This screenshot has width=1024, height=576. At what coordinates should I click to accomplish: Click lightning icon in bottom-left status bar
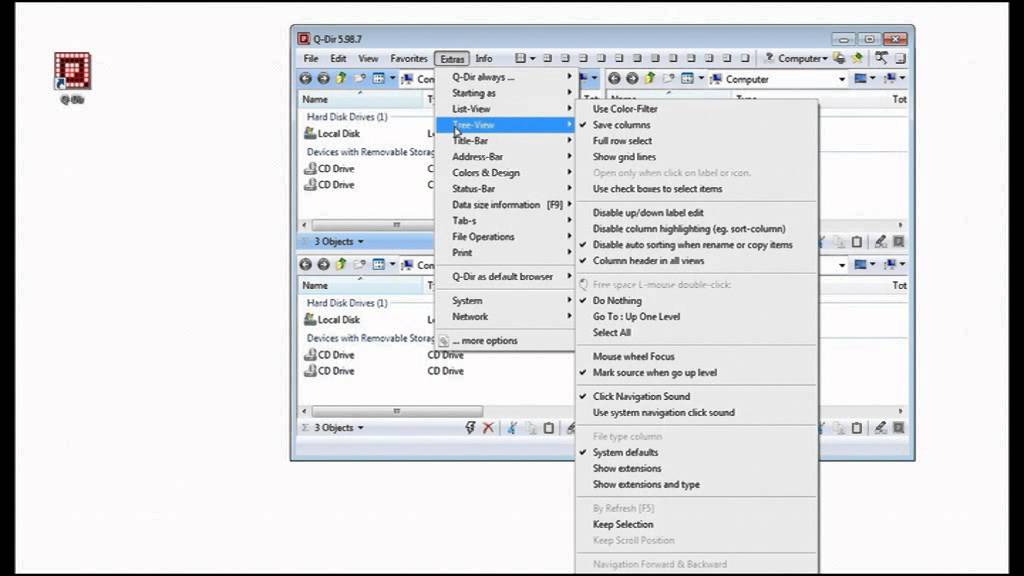pyautogui.click(x=470, y=428)
